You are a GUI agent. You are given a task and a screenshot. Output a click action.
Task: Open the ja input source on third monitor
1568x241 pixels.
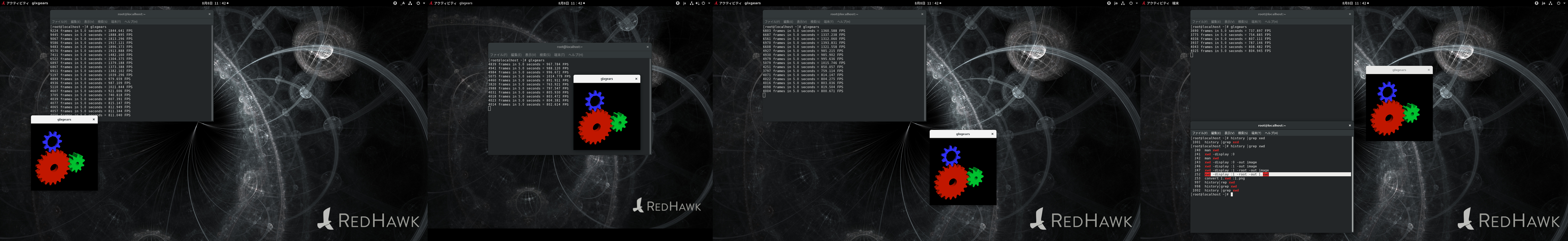(x=1116, y=3)
